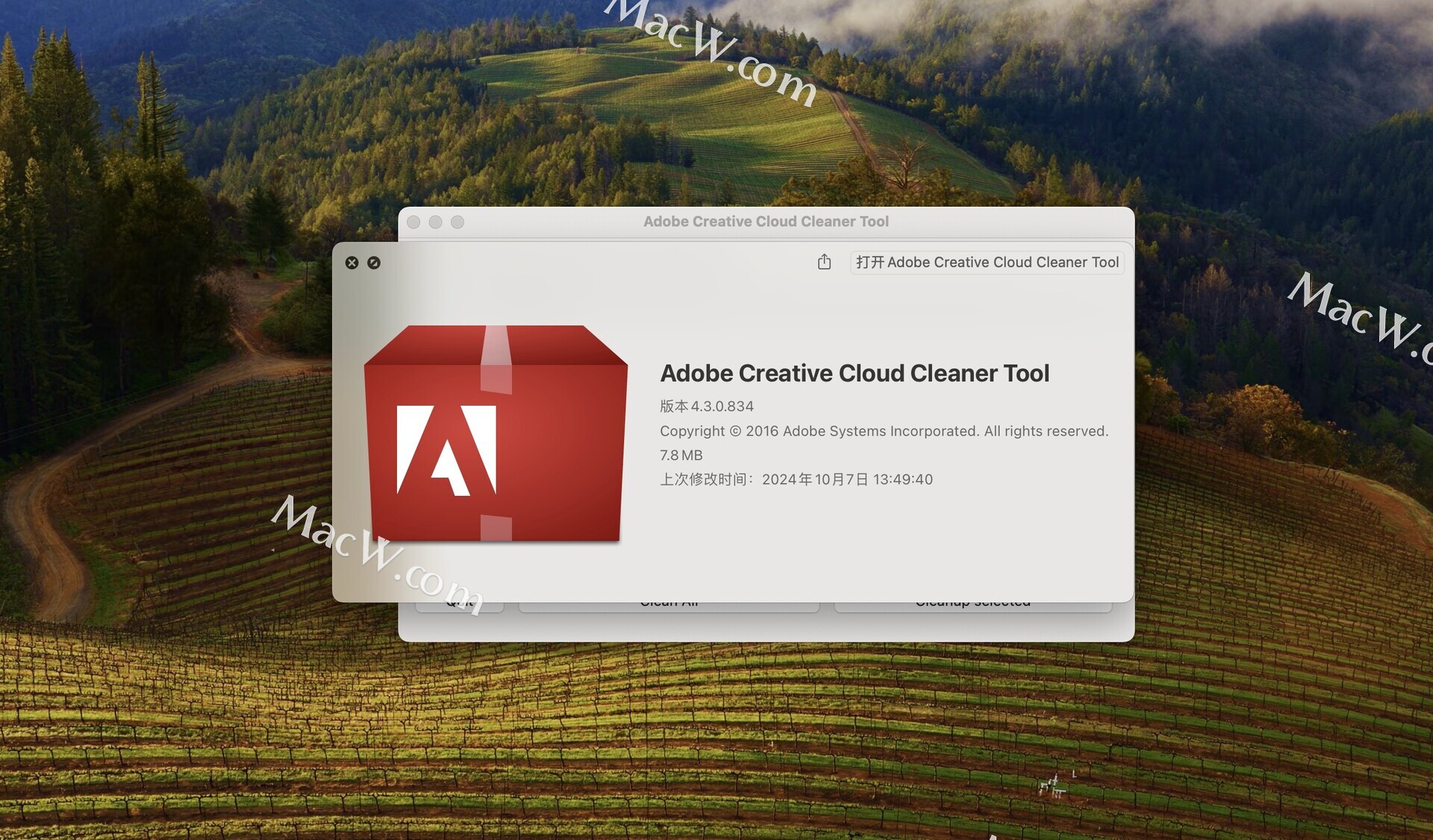
Task: Click 打开 Adobe Creative Cloud Cleaner Tool button
Action: pos(987,263)
